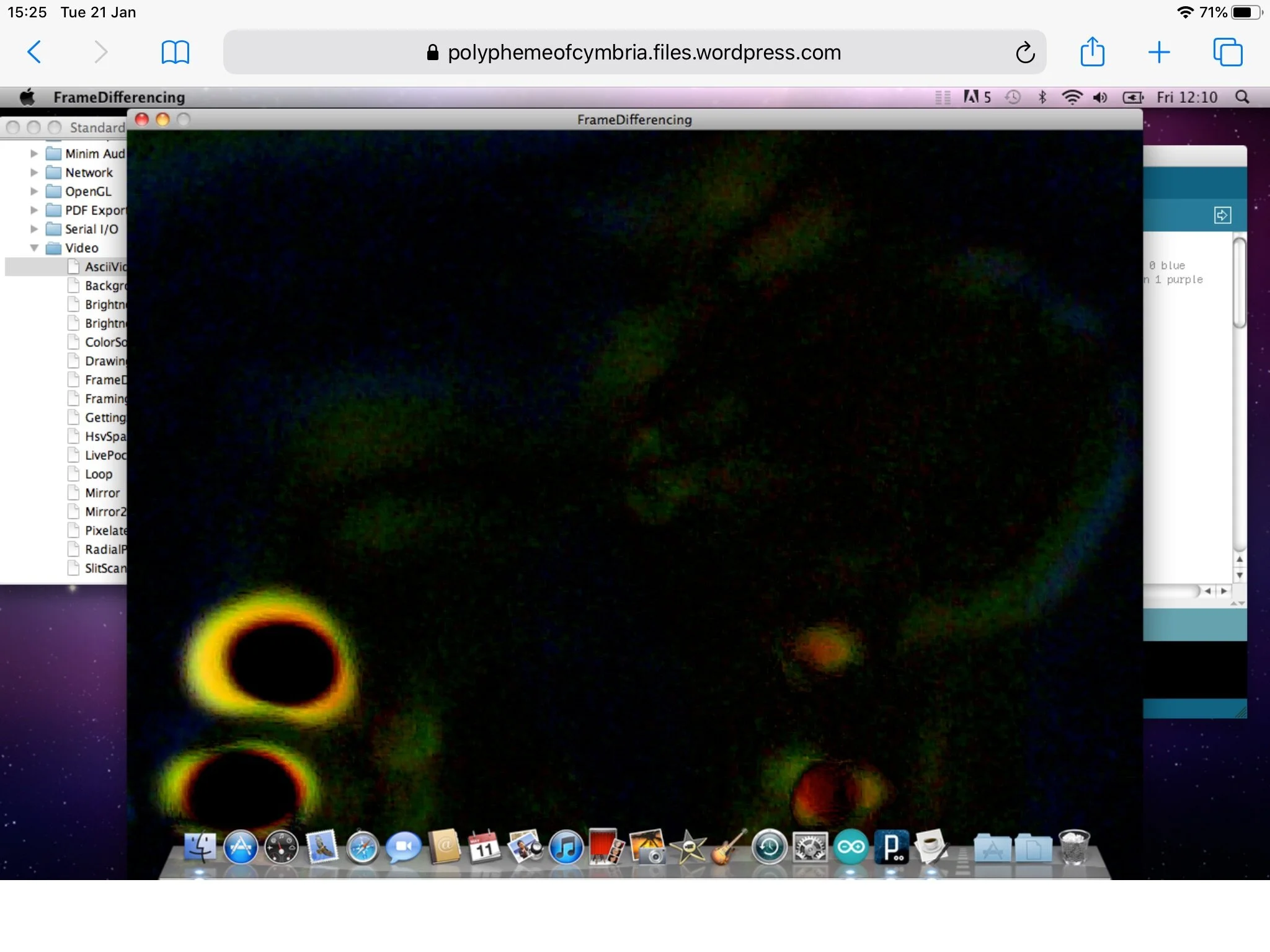Open Photo Booth from the dock
The image size is (1270, 952).
click(x=606, y=847)
